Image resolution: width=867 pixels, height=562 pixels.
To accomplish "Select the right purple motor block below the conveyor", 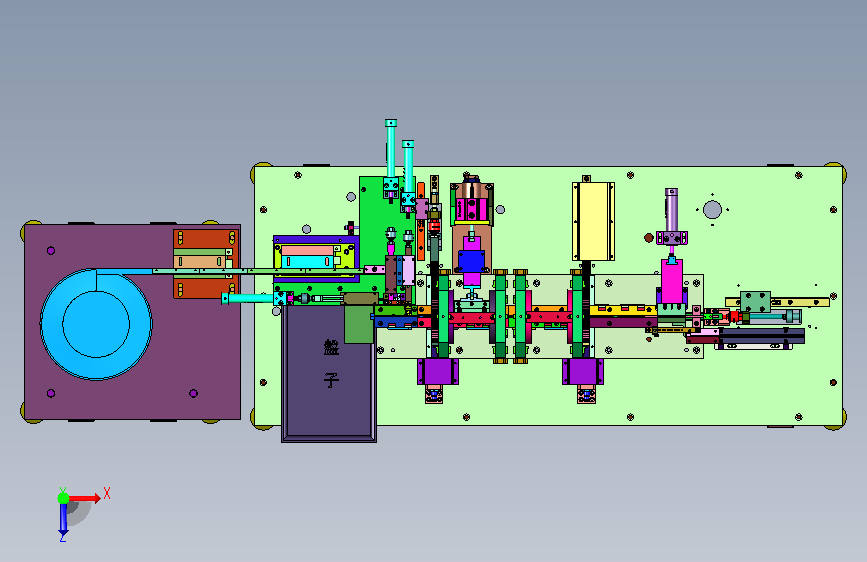I will tap(583, 371).
